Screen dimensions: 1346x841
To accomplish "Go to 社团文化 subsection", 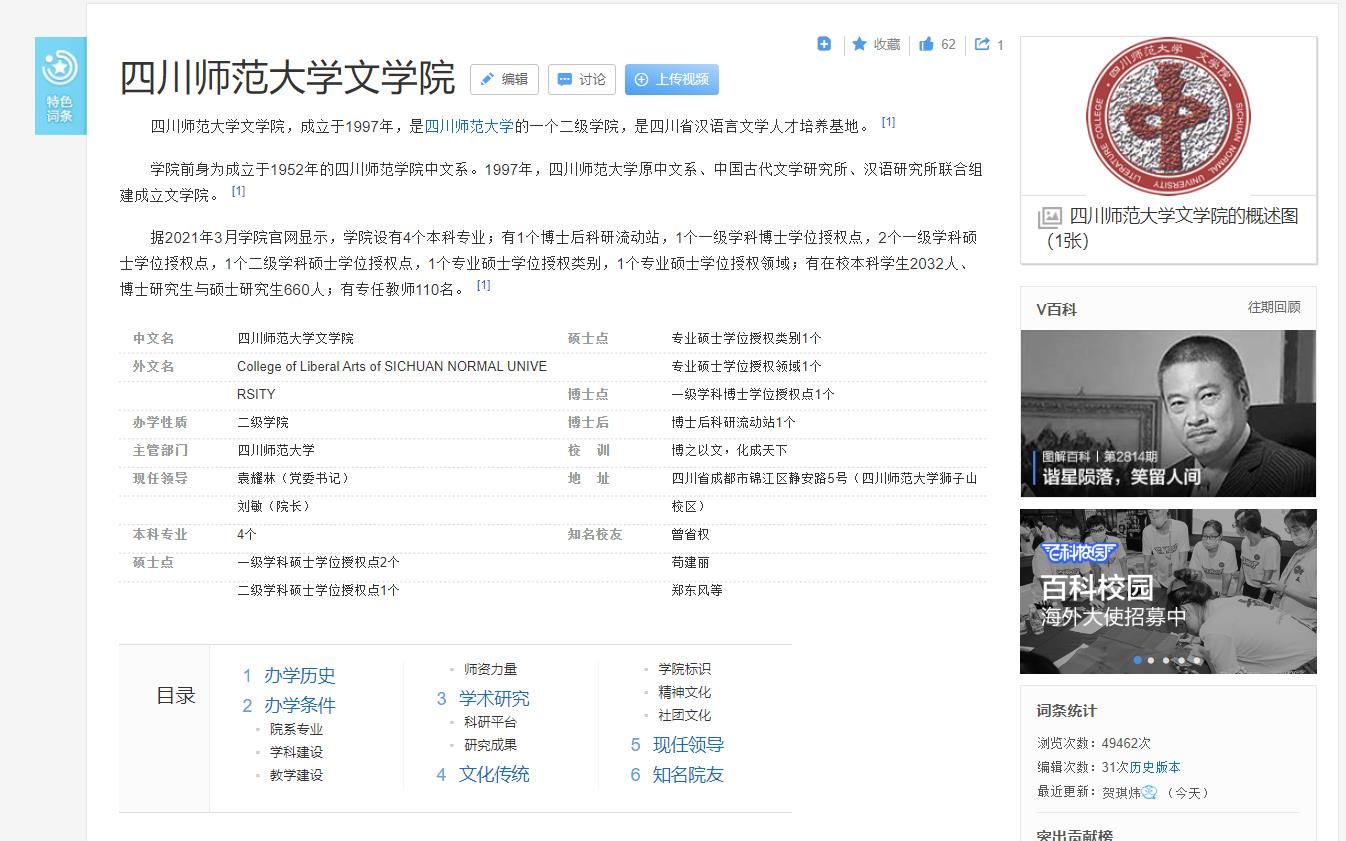I will point(684,715).
